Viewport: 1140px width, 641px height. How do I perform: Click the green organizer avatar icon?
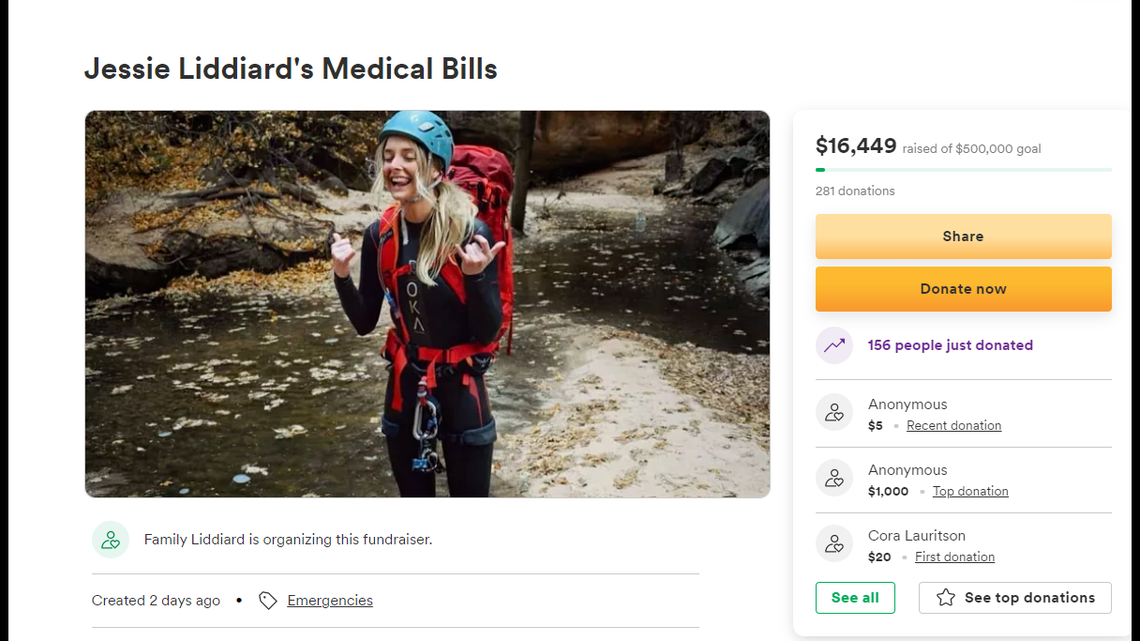110,539
